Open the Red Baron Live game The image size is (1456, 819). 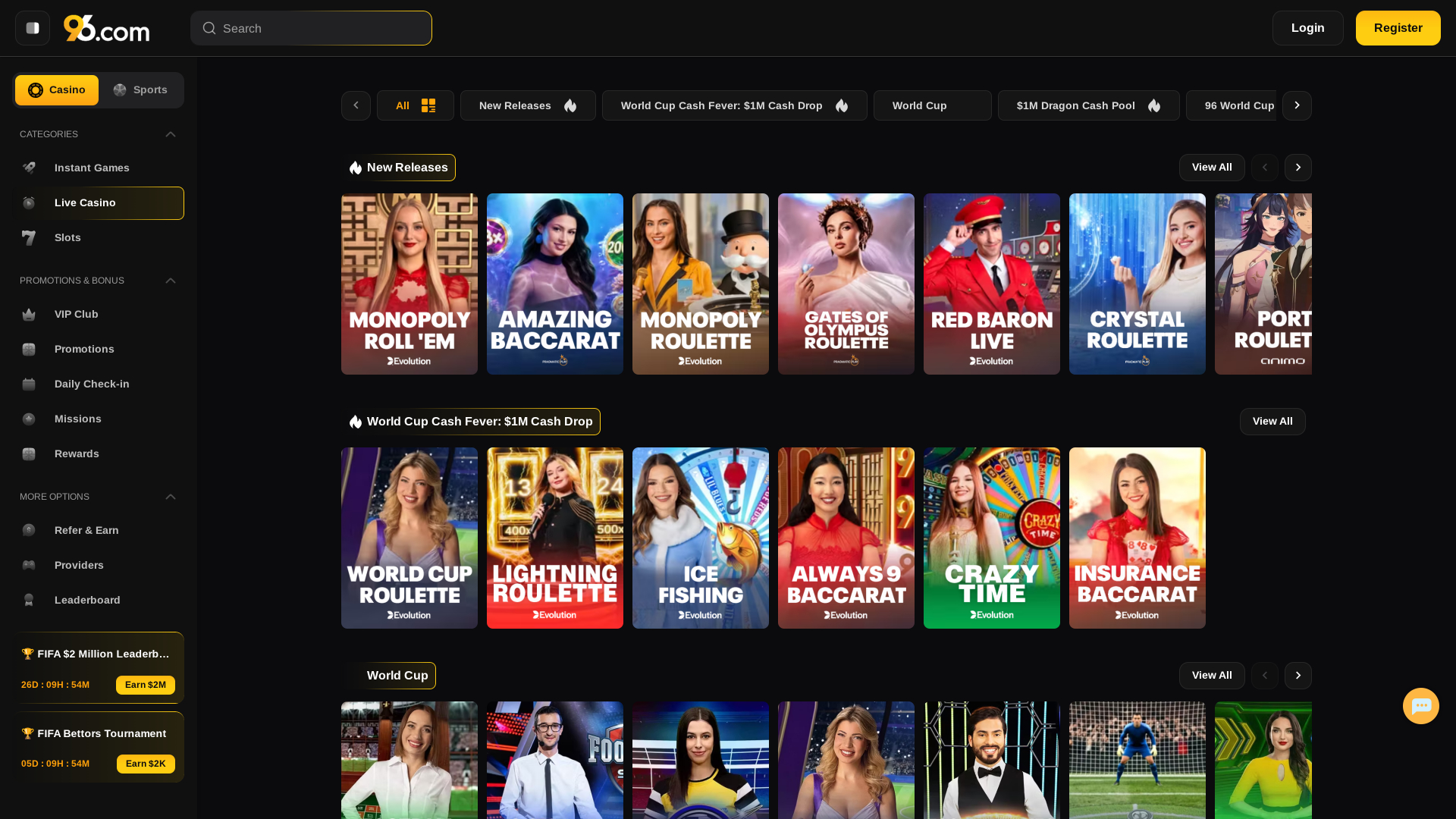tap(992, 284)
